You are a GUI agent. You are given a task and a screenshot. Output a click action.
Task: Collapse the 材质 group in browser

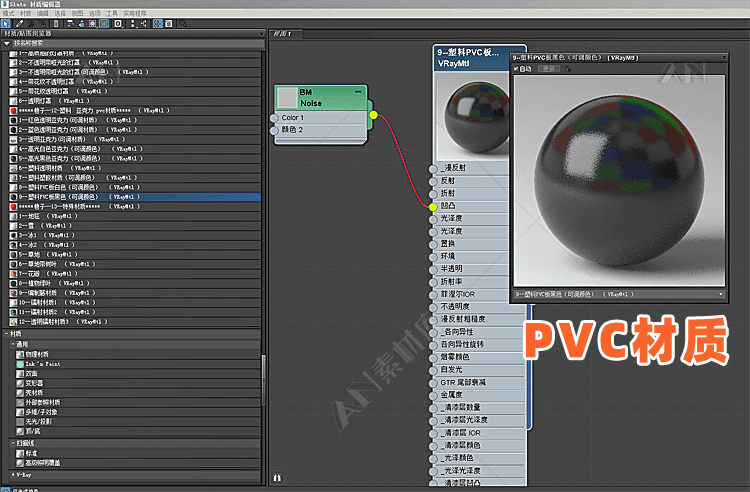(7, 334)
